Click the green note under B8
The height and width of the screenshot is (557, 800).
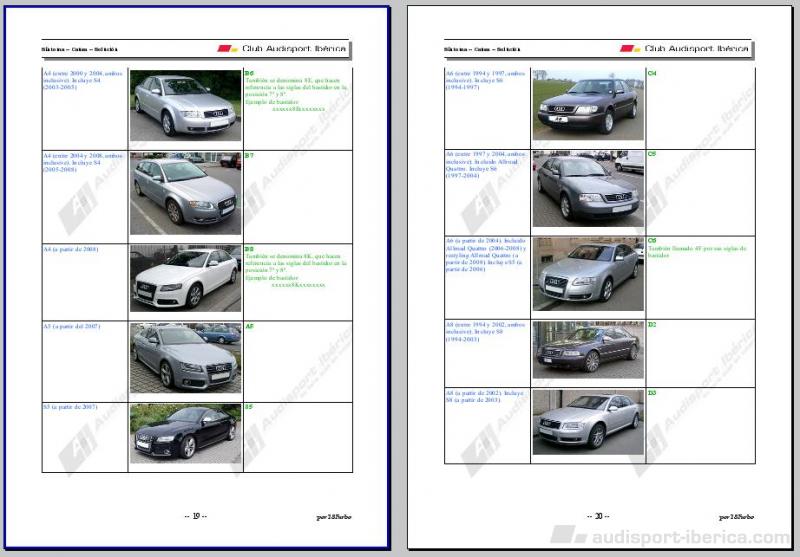click(x=296, y=270)
